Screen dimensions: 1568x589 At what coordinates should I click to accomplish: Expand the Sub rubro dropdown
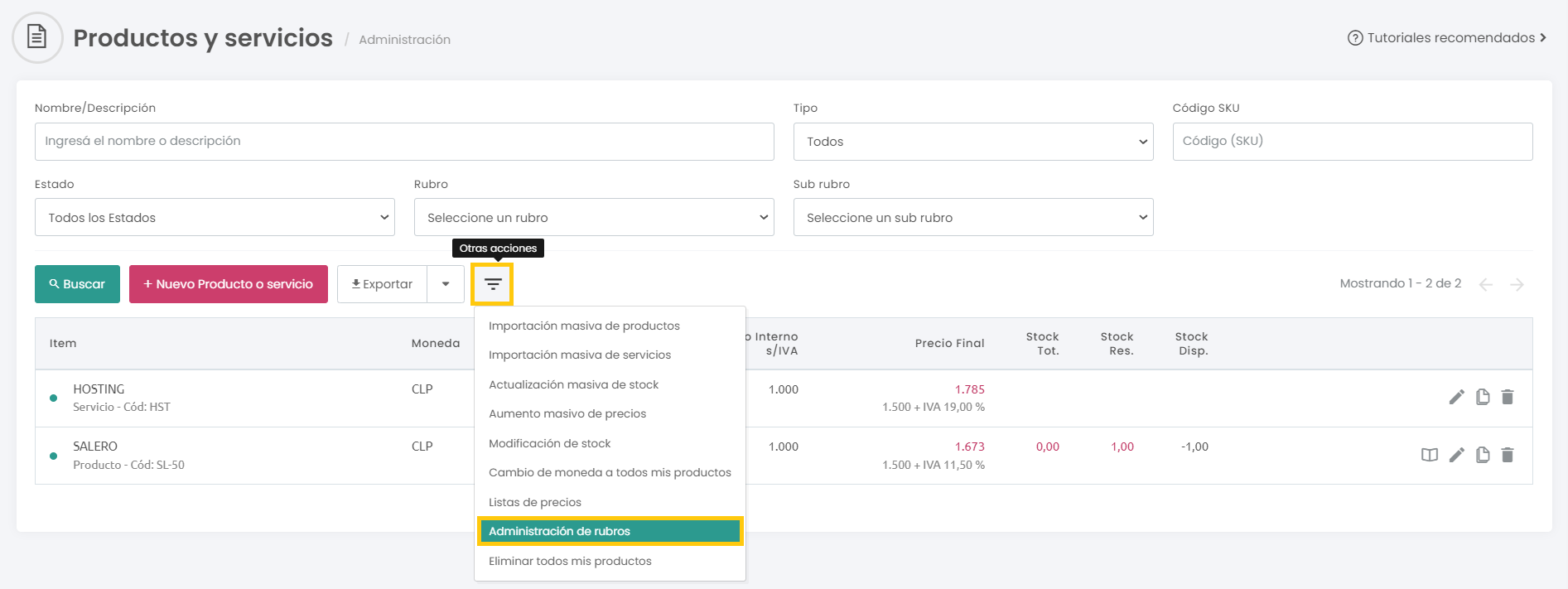click(972, 217)
